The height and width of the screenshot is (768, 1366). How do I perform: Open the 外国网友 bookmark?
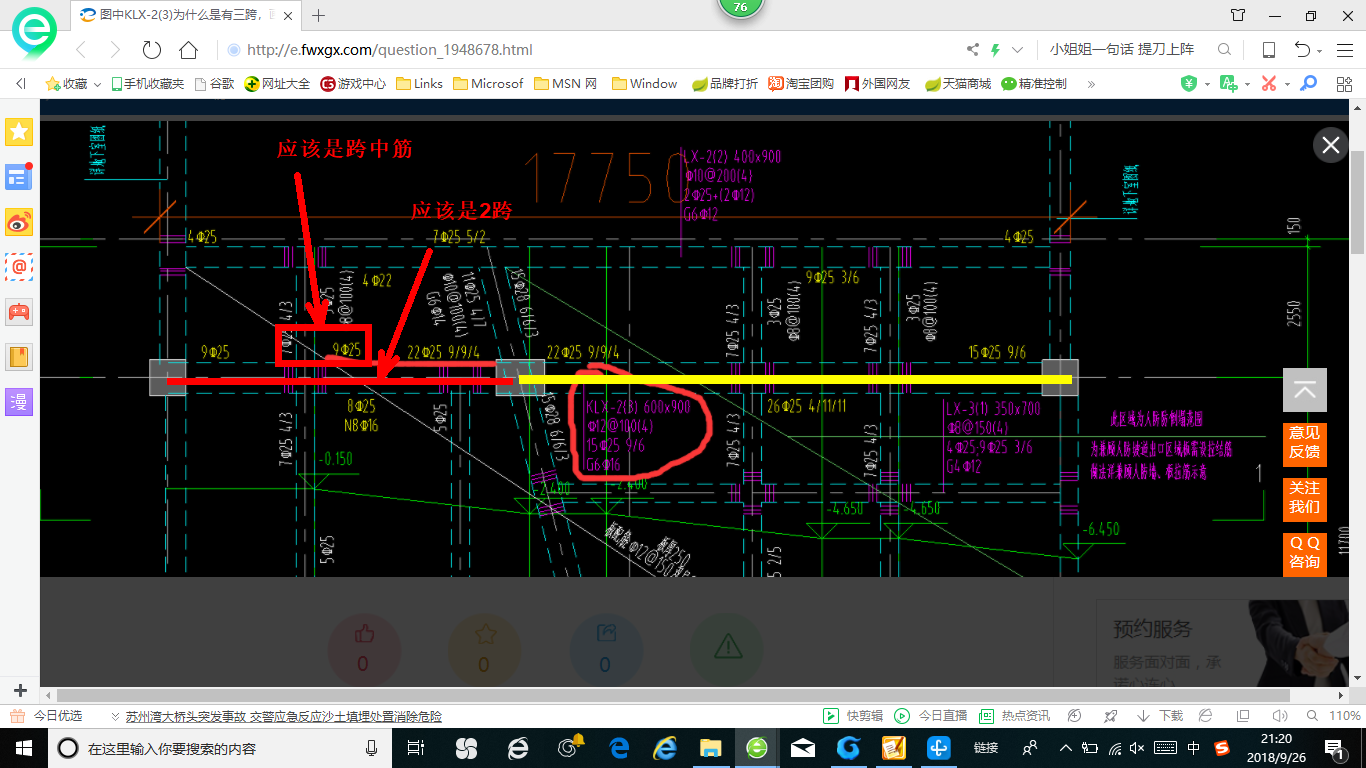pyautogui.click(x=877, y=84)
